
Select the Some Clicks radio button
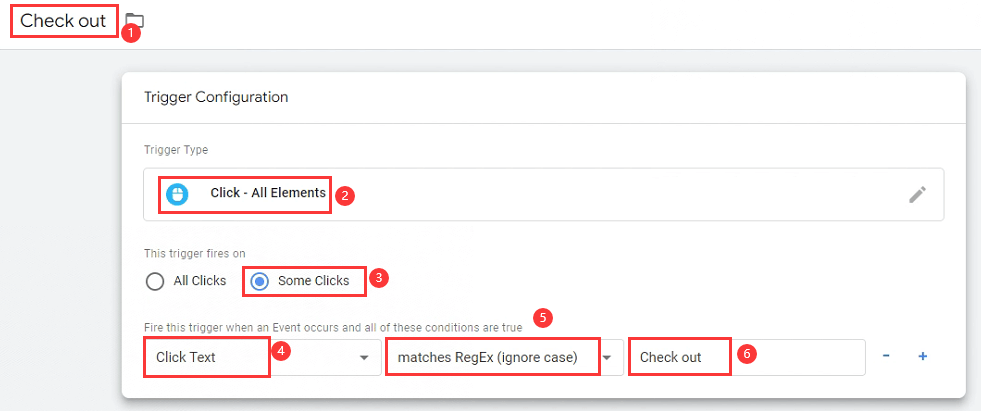pos(259,282)
